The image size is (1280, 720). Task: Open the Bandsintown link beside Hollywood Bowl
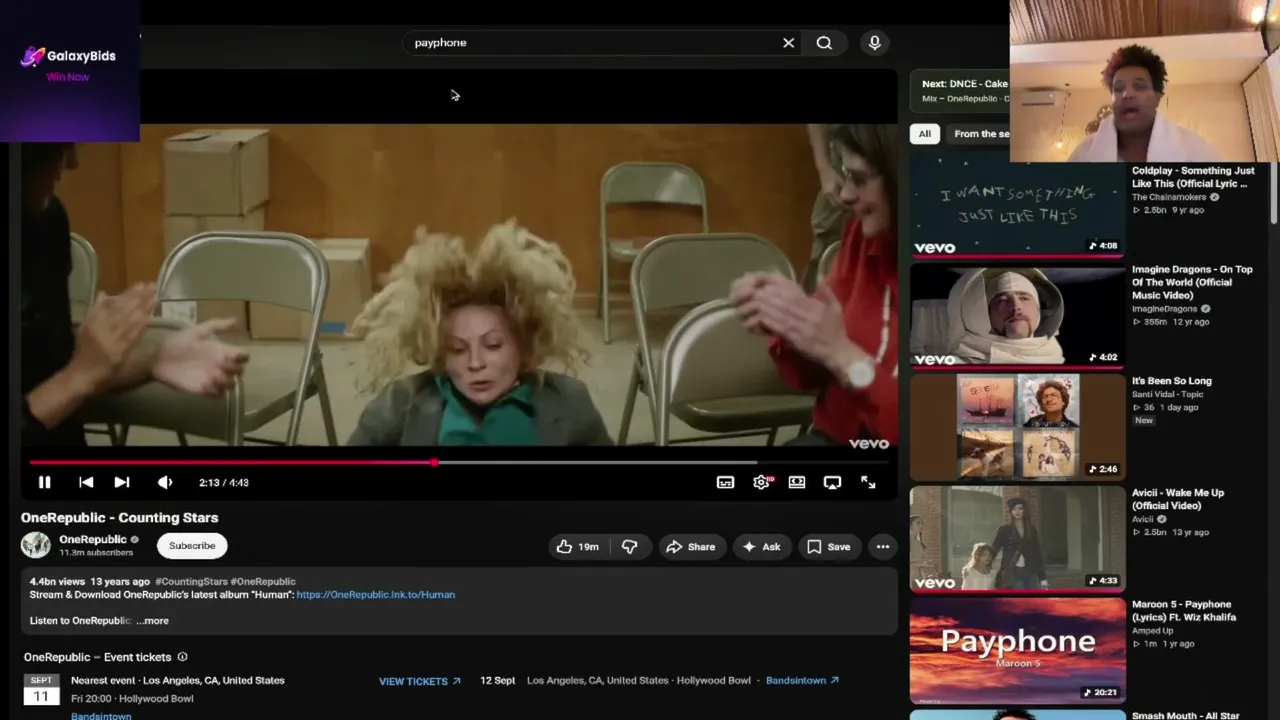point(802,680)
